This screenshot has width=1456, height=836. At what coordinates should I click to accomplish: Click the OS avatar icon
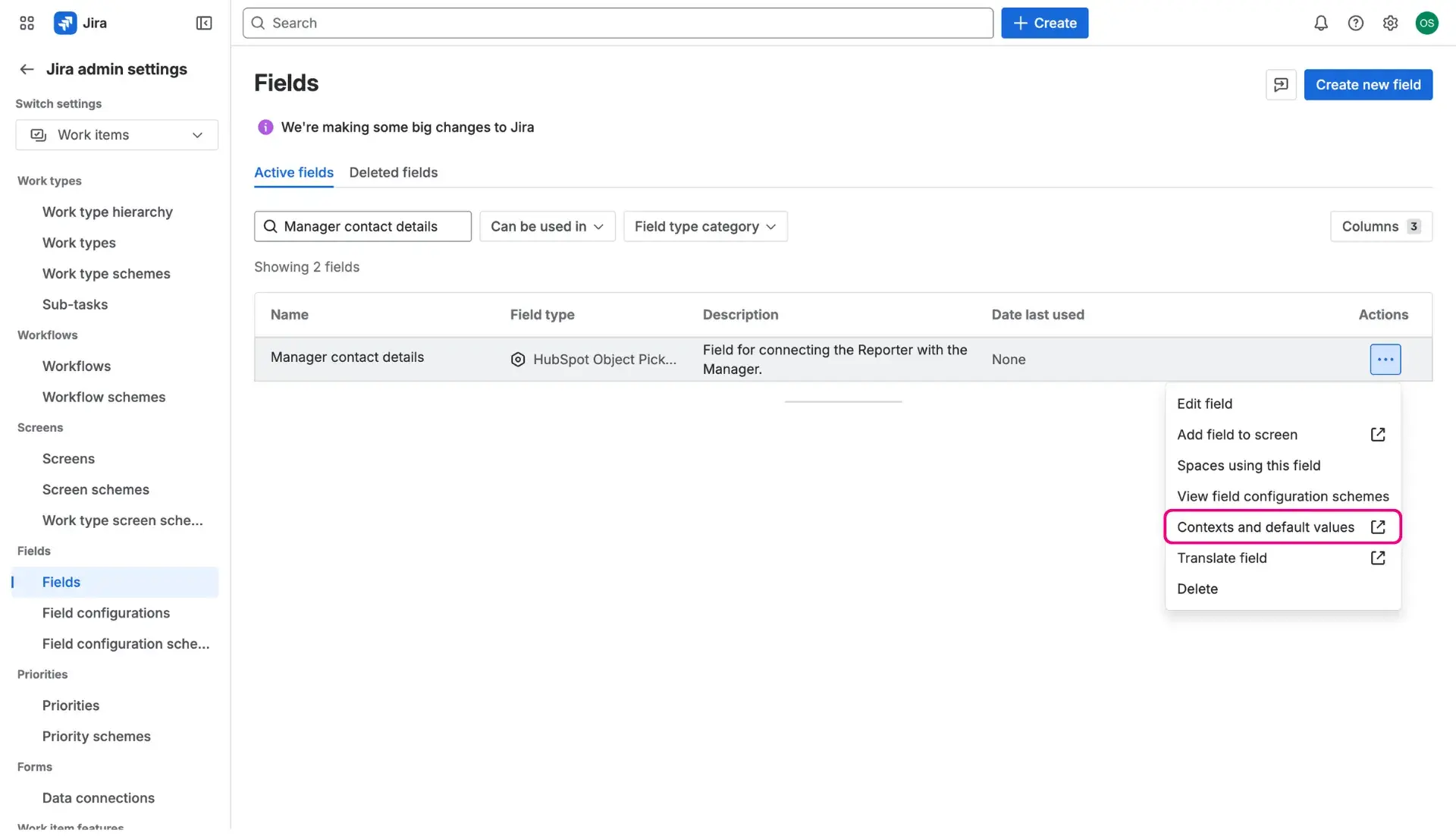click(x=1426, y=23)
